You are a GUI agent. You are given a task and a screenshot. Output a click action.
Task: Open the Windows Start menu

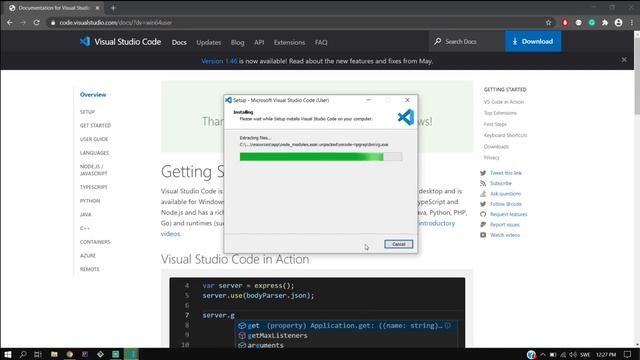(8, 354)
